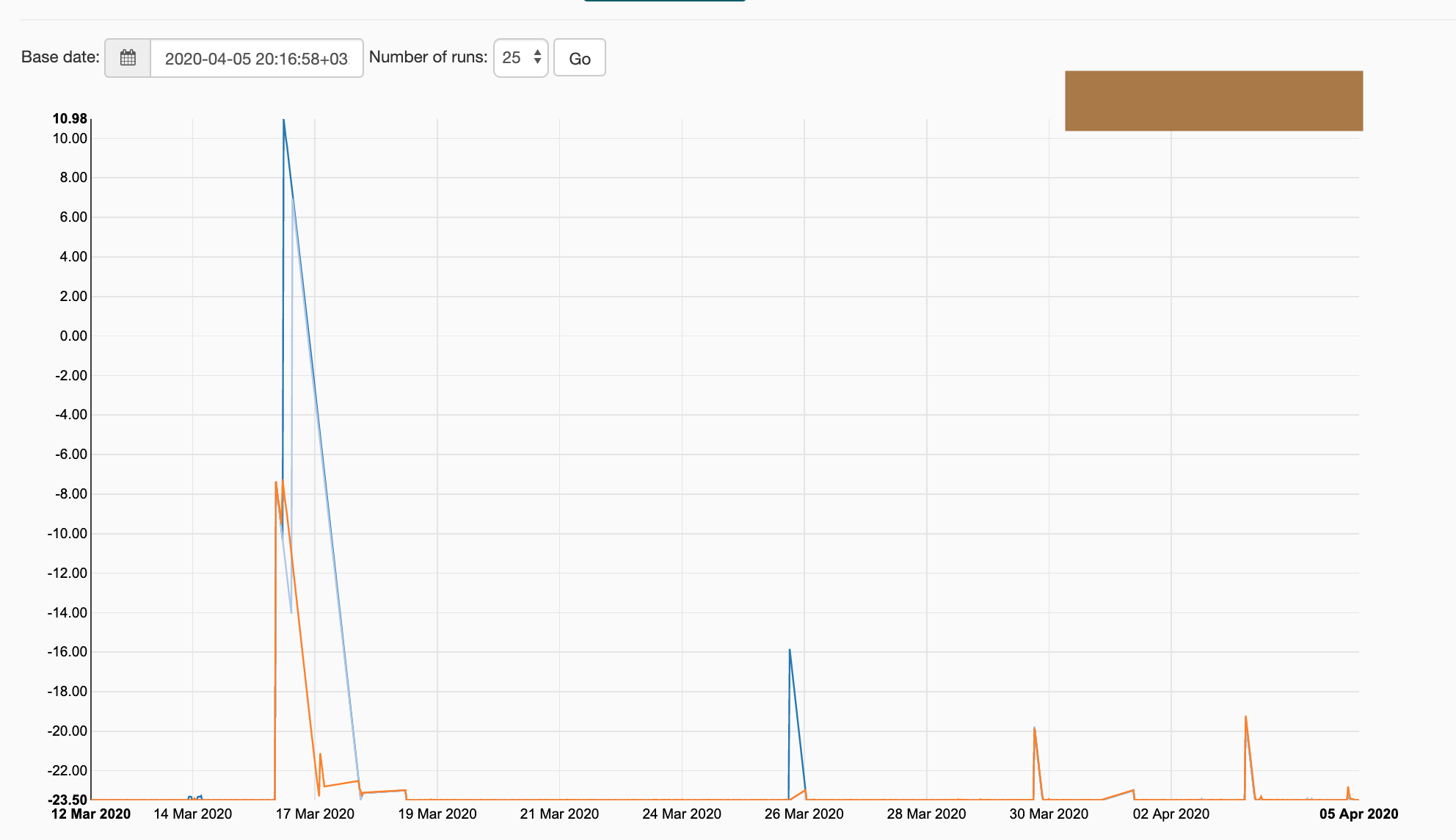Select the 05 Apr 2020 axis label
This screenshot has width=1456, height=840.
[1358, 814]
